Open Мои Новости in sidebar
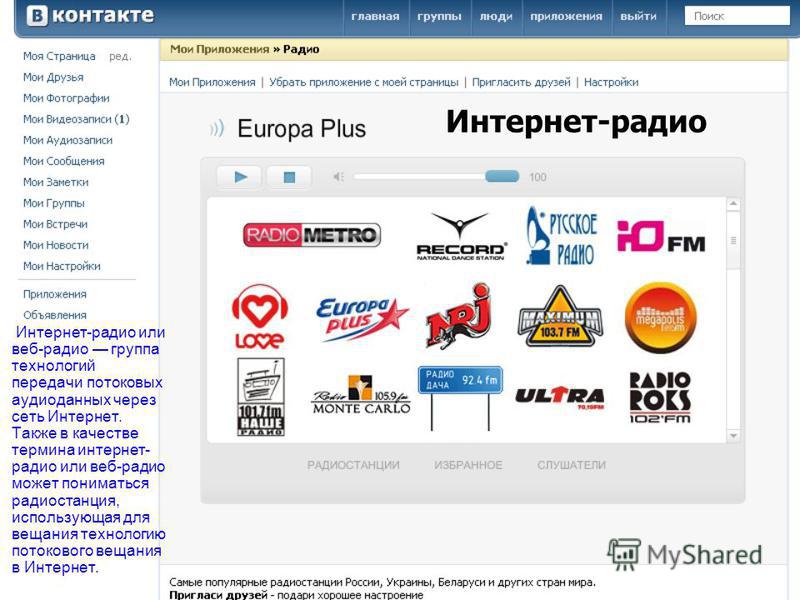 56,245
